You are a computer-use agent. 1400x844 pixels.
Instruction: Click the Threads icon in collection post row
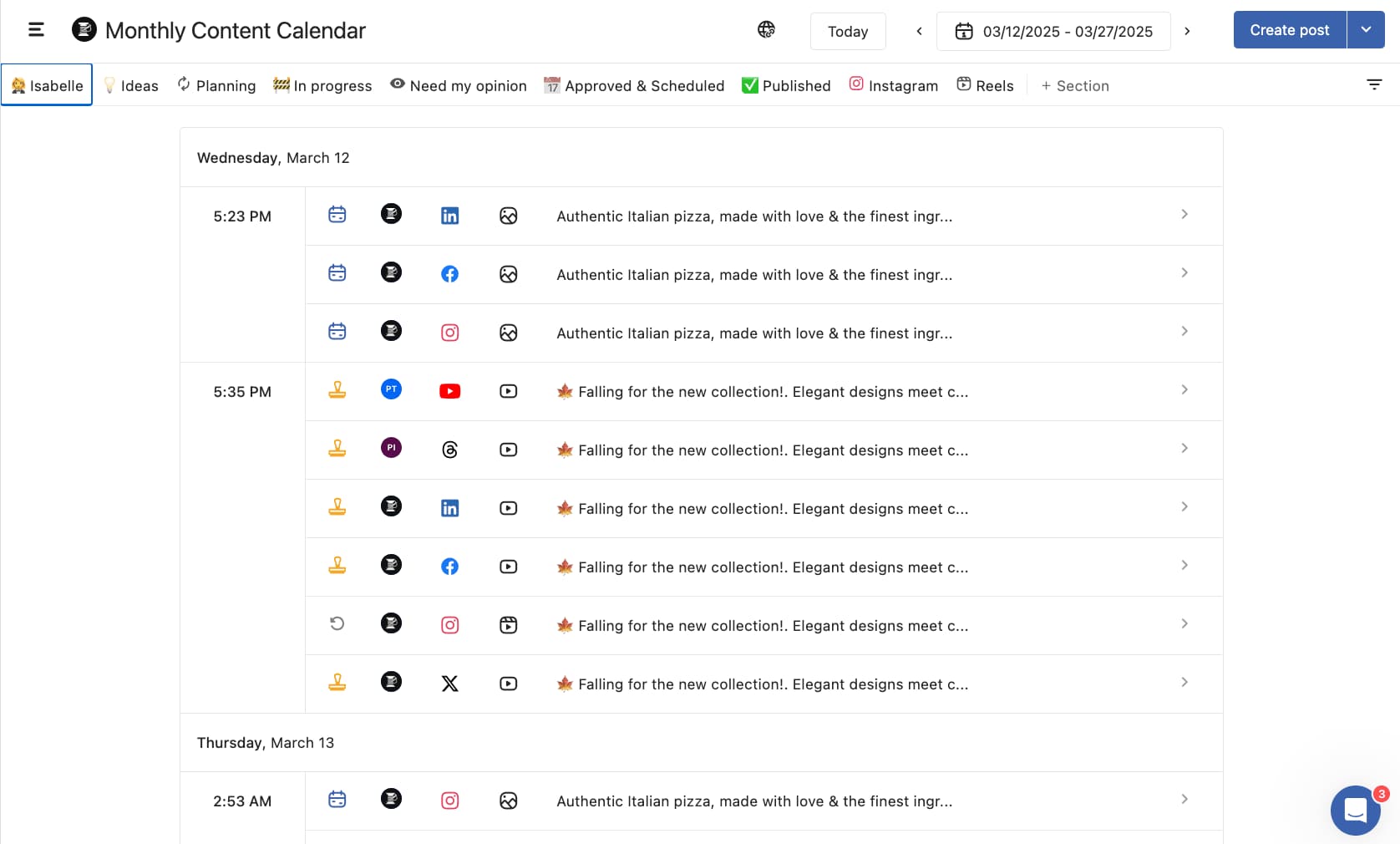(x=449, y=450)
